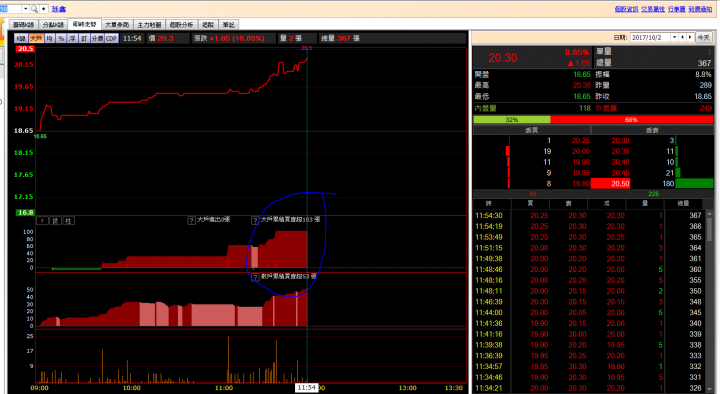Click the 20.35 ask price row
This screenshot has width=720, height=394.
(x=620, y=152)
